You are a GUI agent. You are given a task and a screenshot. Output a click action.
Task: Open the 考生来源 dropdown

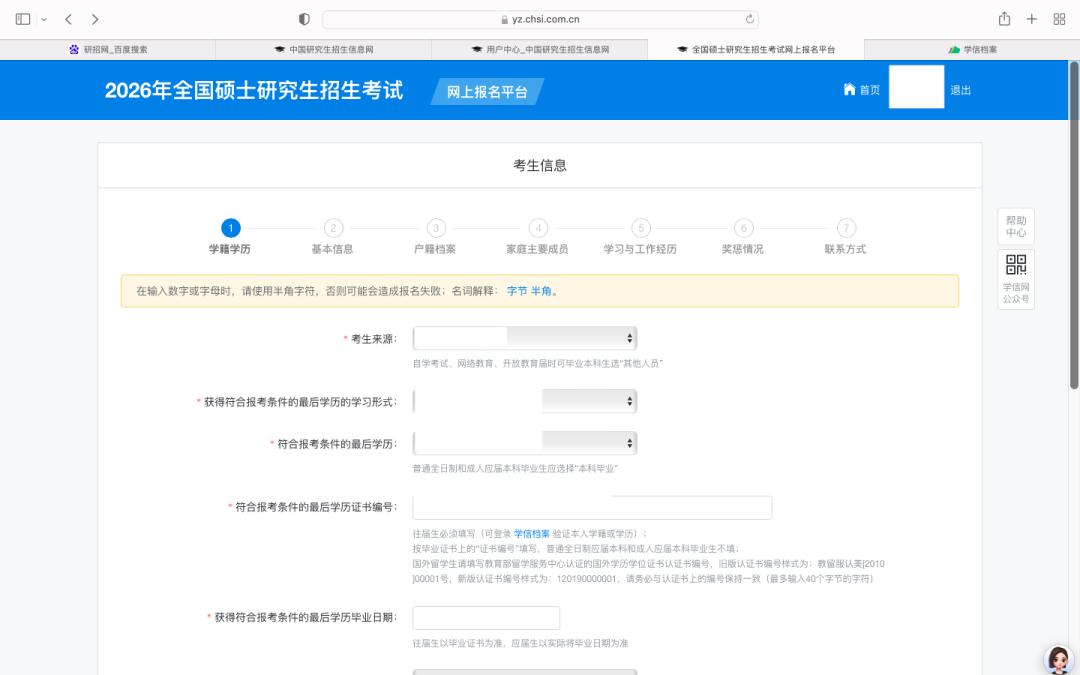click(x=524, y=339)
